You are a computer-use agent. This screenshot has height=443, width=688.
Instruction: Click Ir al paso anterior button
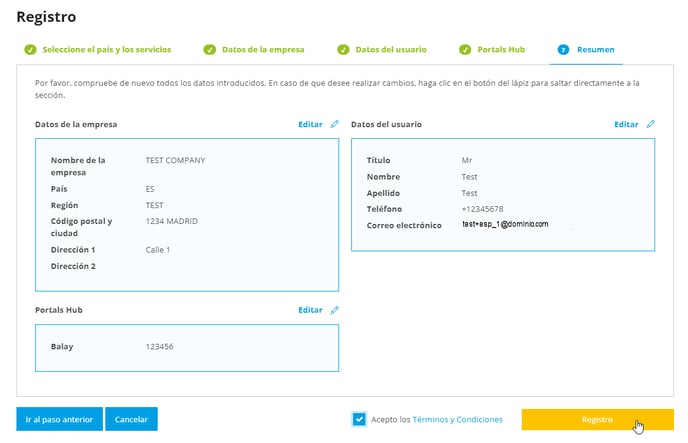tap(59, 419)
